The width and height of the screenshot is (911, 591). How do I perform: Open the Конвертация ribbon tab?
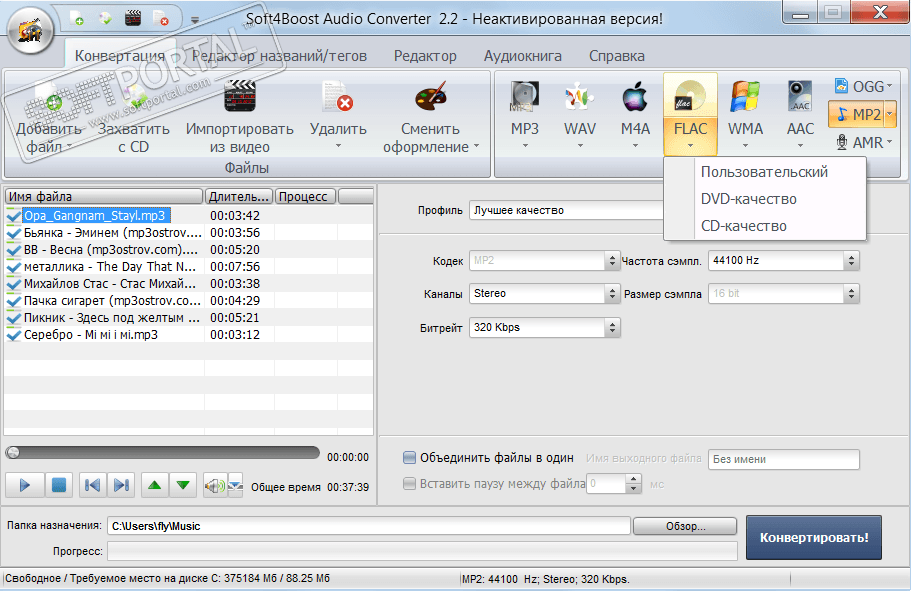tap(120, 56)
